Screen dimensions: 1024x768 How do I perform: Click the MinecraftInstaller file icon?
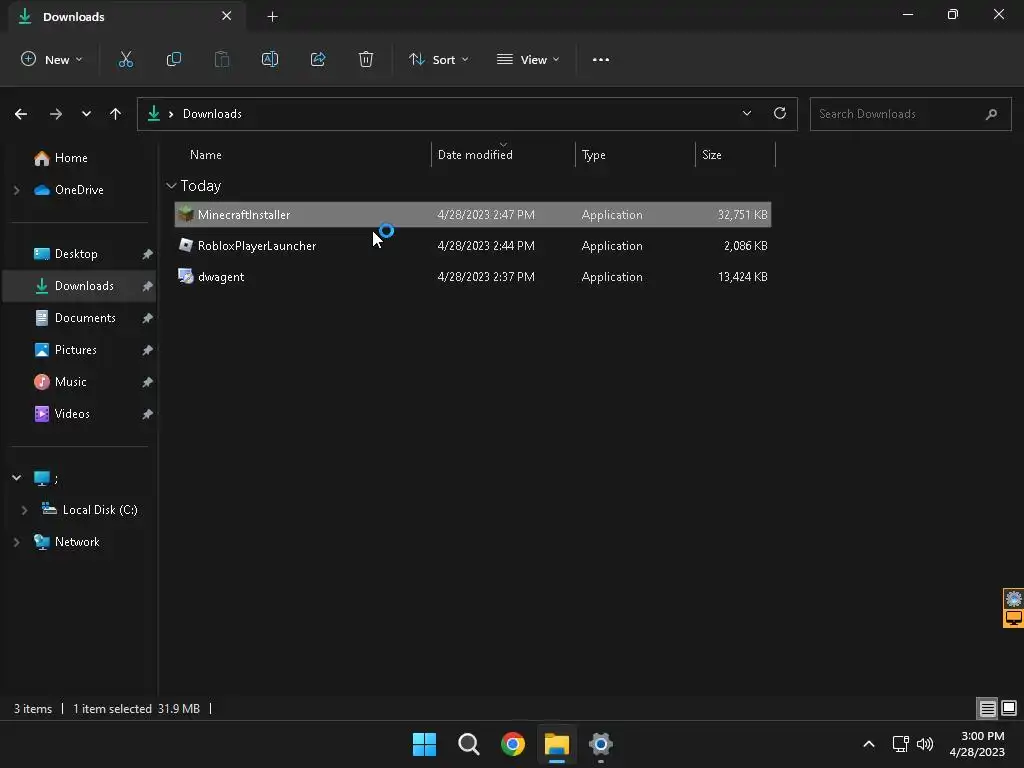pos(186,214)
